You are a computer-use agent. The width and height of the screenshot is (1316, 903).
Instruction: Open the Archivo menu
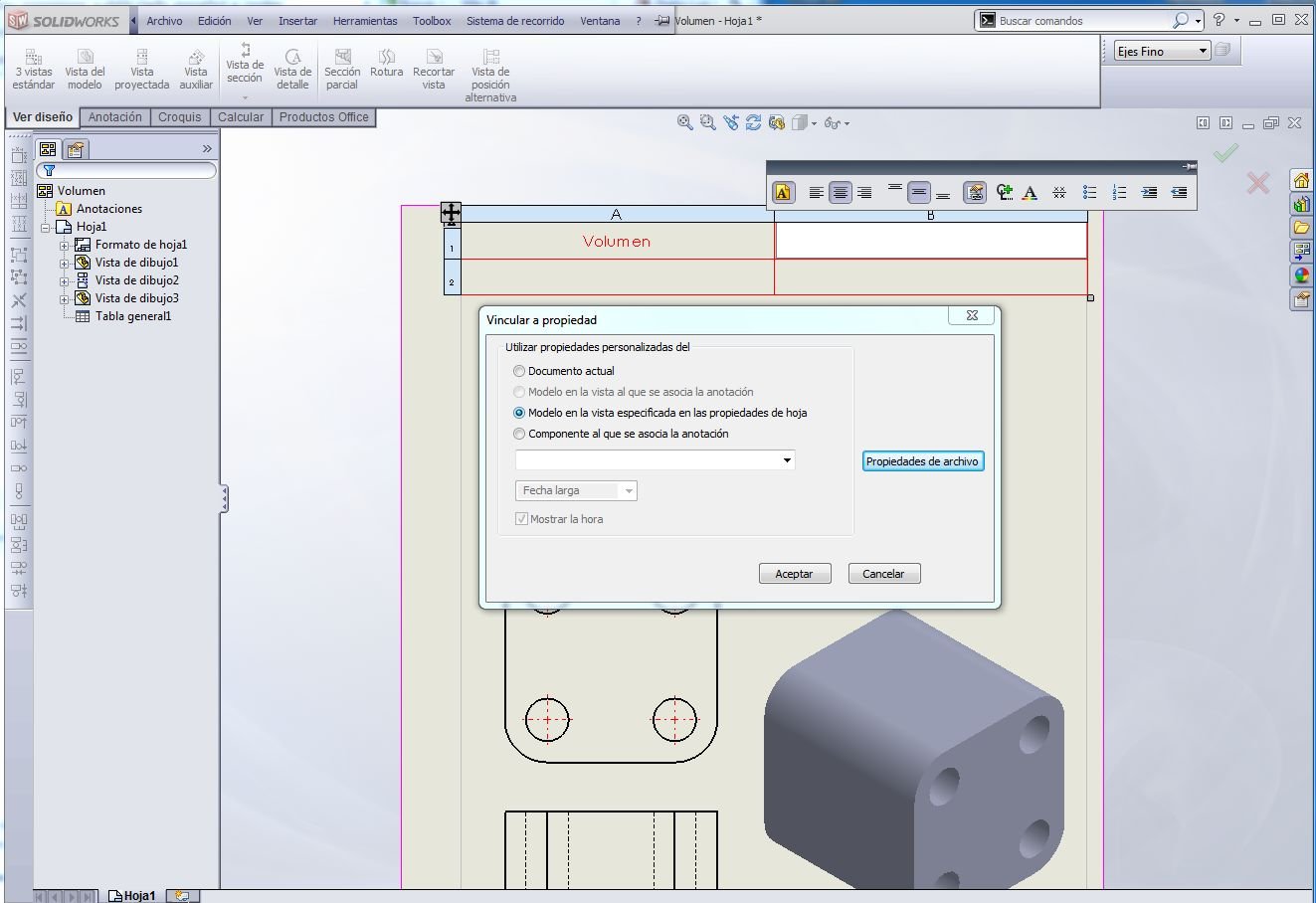[164, 21]
